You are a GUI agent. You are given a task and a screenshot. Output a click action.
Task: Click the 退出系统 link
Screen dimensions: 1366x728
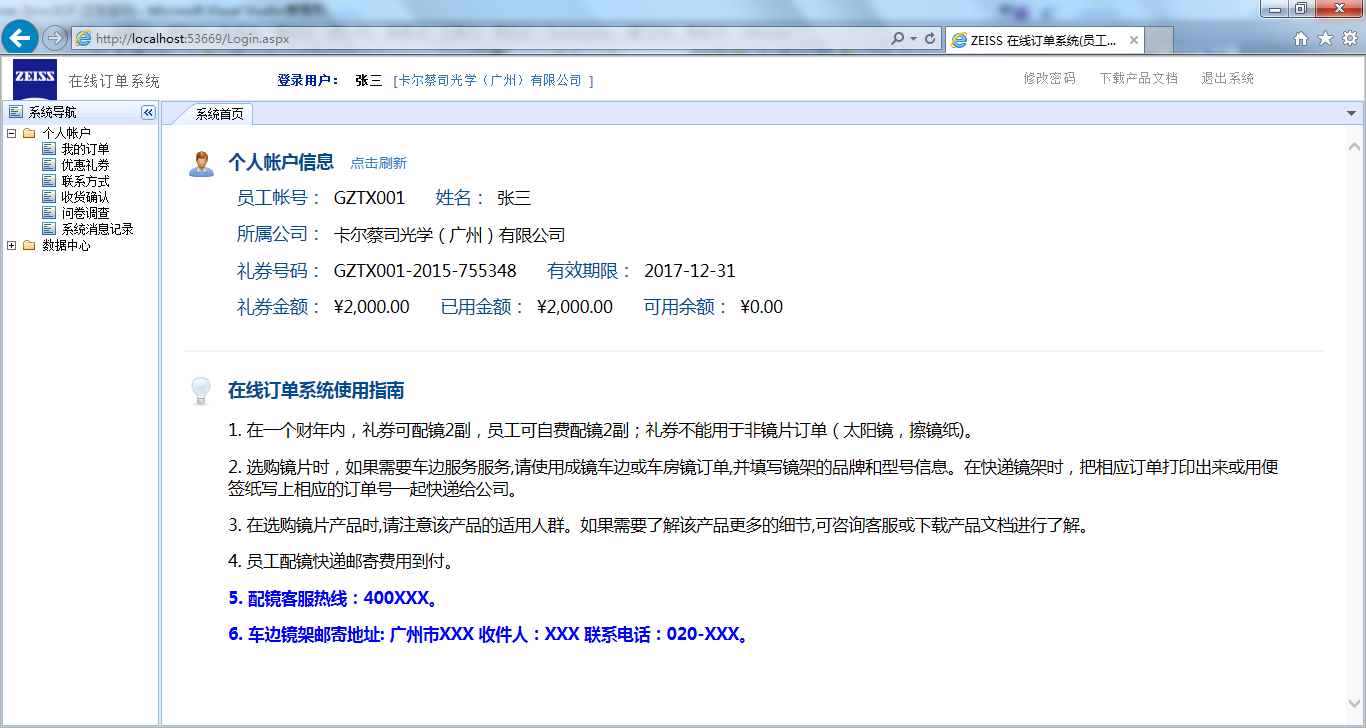click(1227, 78)
